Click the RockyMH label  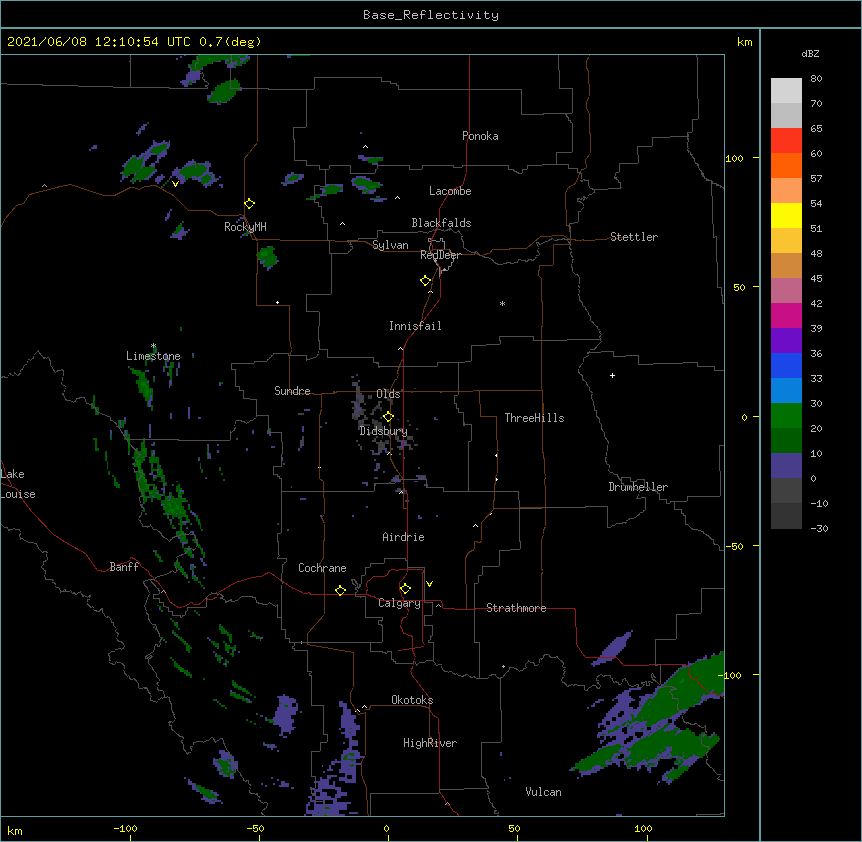[245, 227]
